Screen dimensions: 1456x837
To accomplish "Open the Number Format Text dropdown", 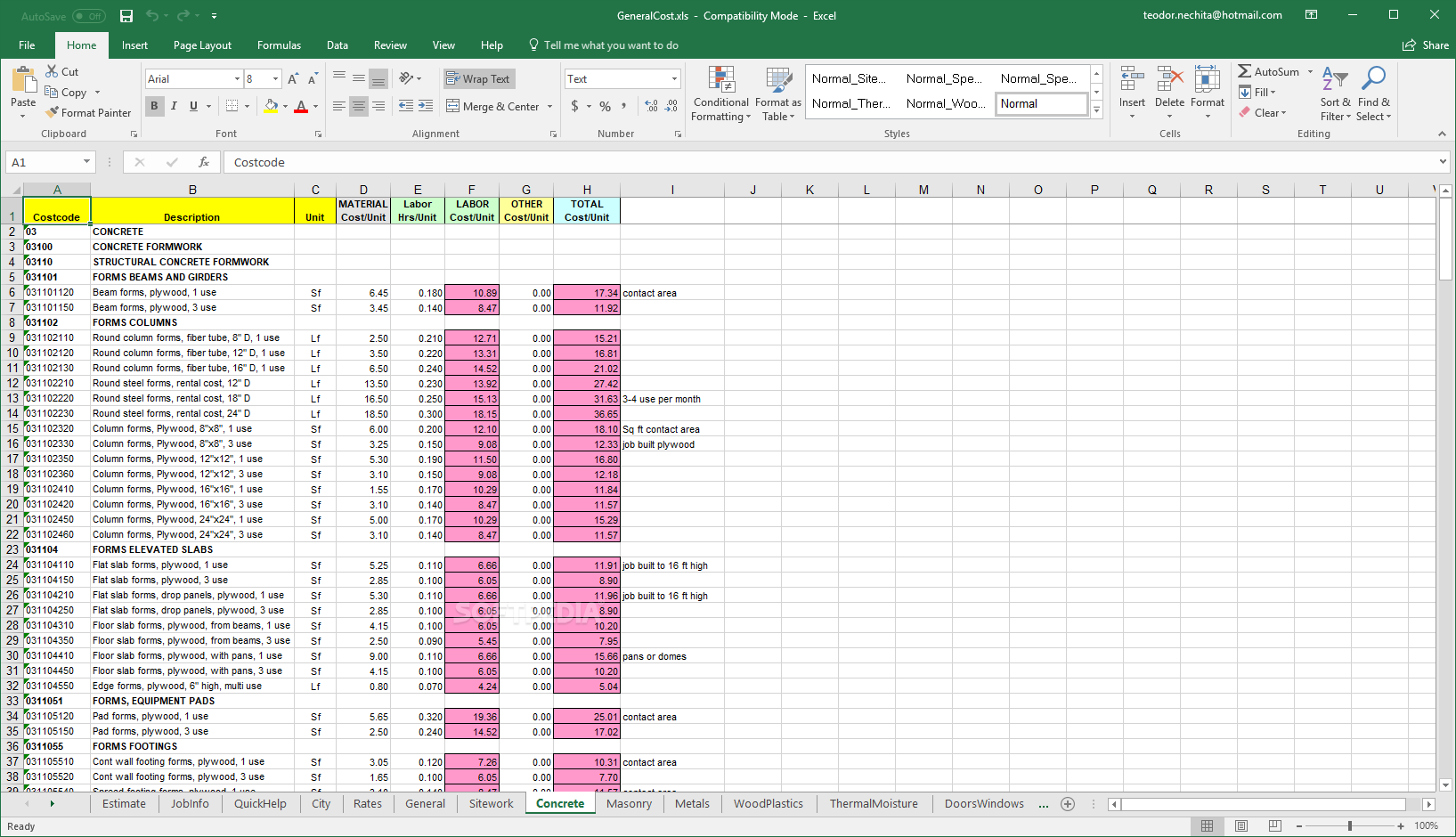I will coord(674,79).
